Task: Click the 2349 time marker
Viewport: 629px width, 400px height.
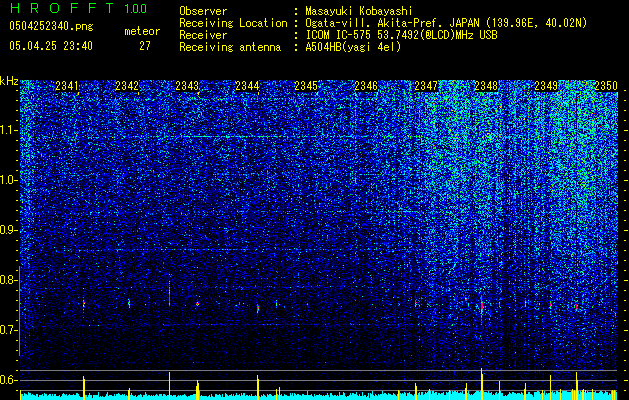Action: pos(546,86)
